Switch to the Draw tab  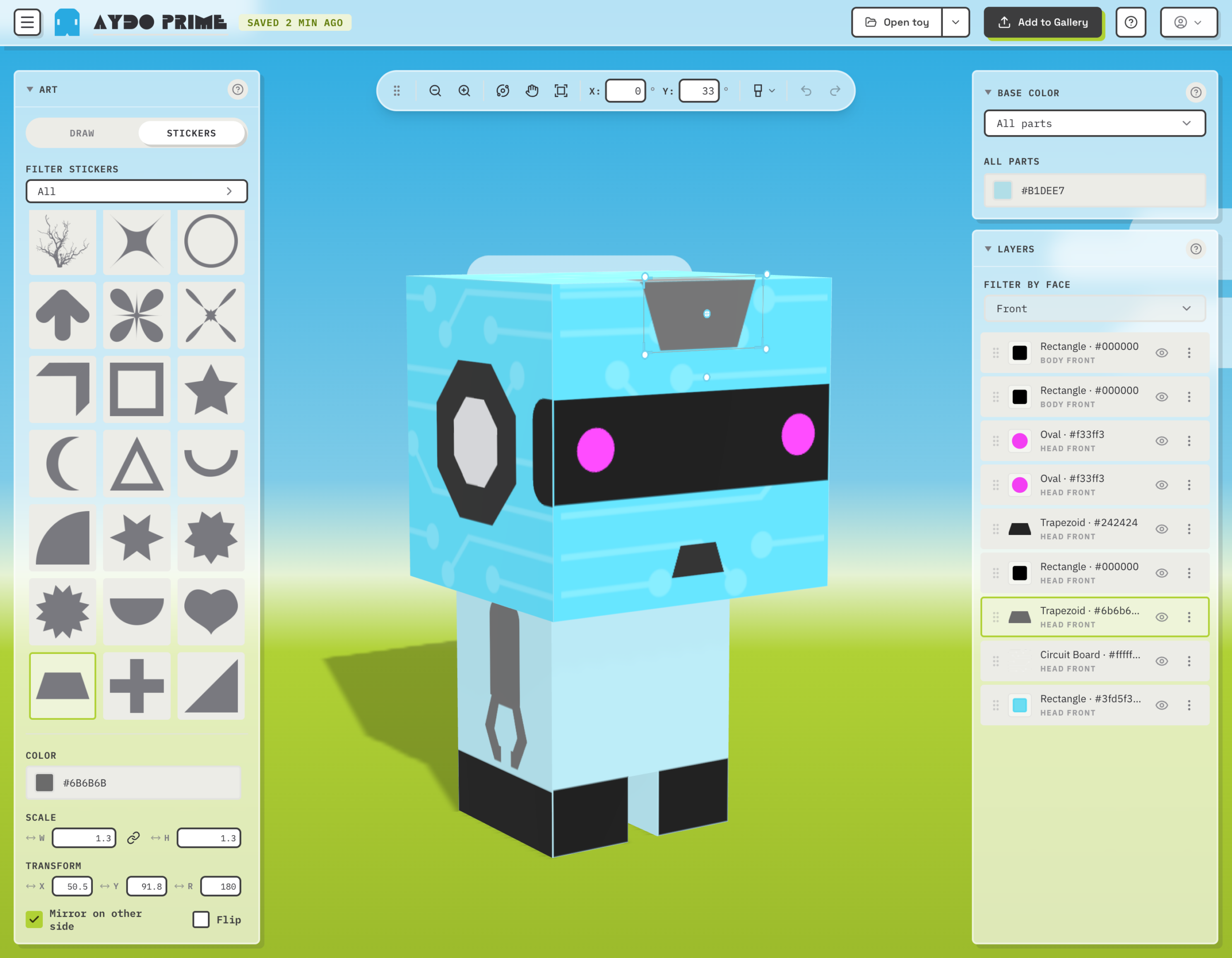pyautogui.click(x=82, y=133)
